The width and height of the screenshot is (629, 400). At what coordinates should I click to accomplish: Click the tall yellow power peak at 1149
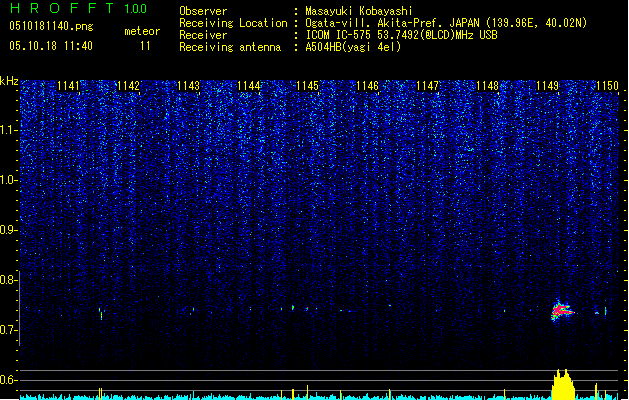[x=562, y=384]
